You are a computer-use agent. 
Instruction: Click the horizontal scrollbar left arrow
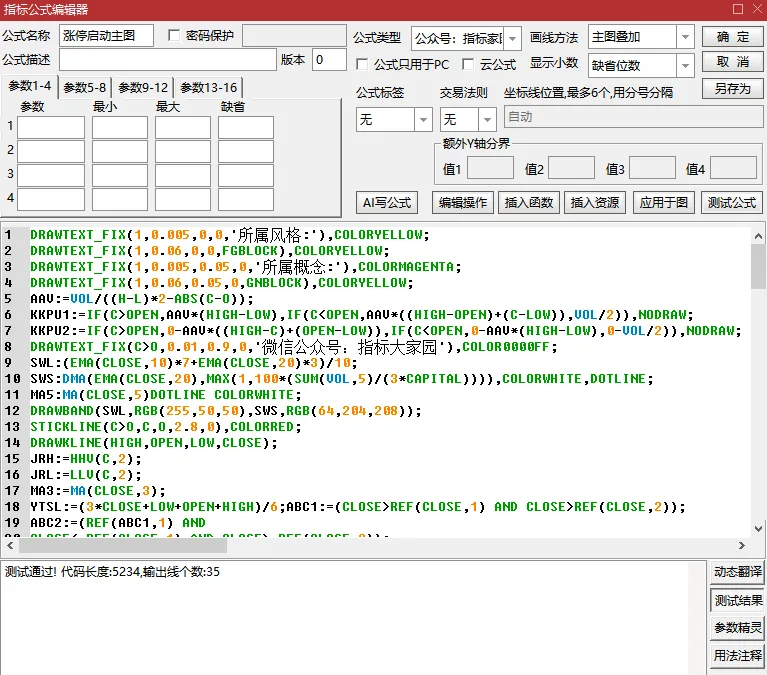point(10,545)
